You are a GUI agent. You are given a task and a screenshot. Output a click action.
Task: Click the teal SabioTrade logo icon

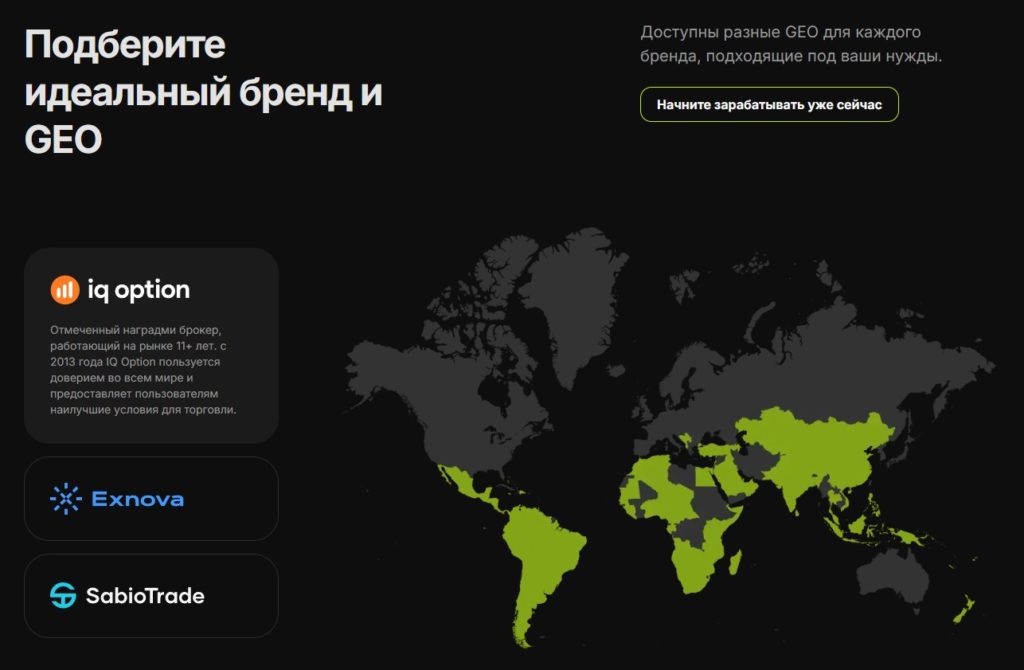(63, 596)
